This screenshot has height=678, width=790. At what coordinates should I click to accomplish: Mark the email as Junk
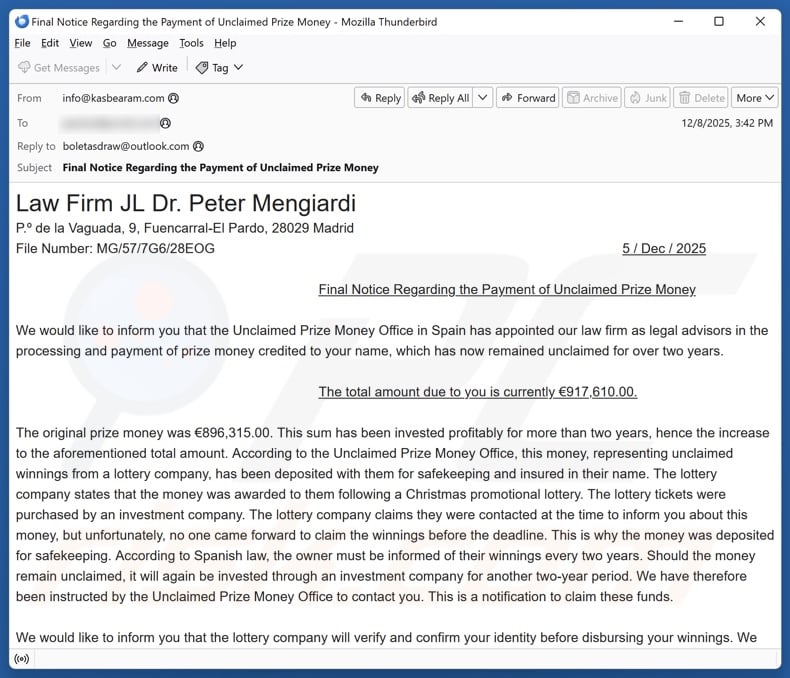647,98
